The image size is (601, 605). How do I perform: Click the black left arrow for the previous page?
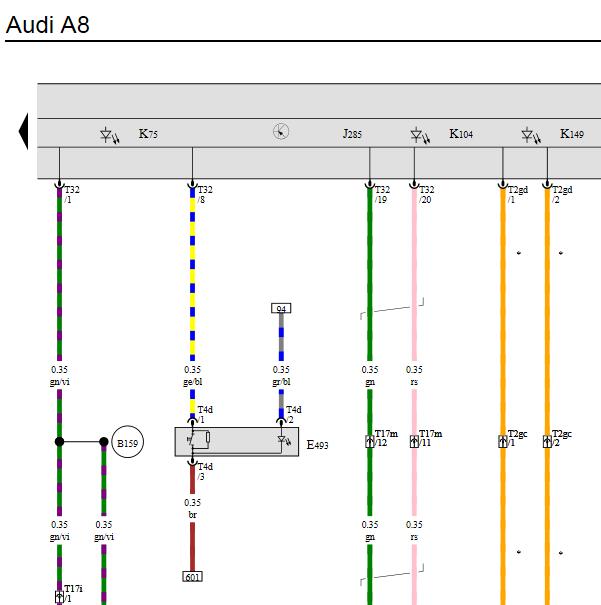[24, 131]
